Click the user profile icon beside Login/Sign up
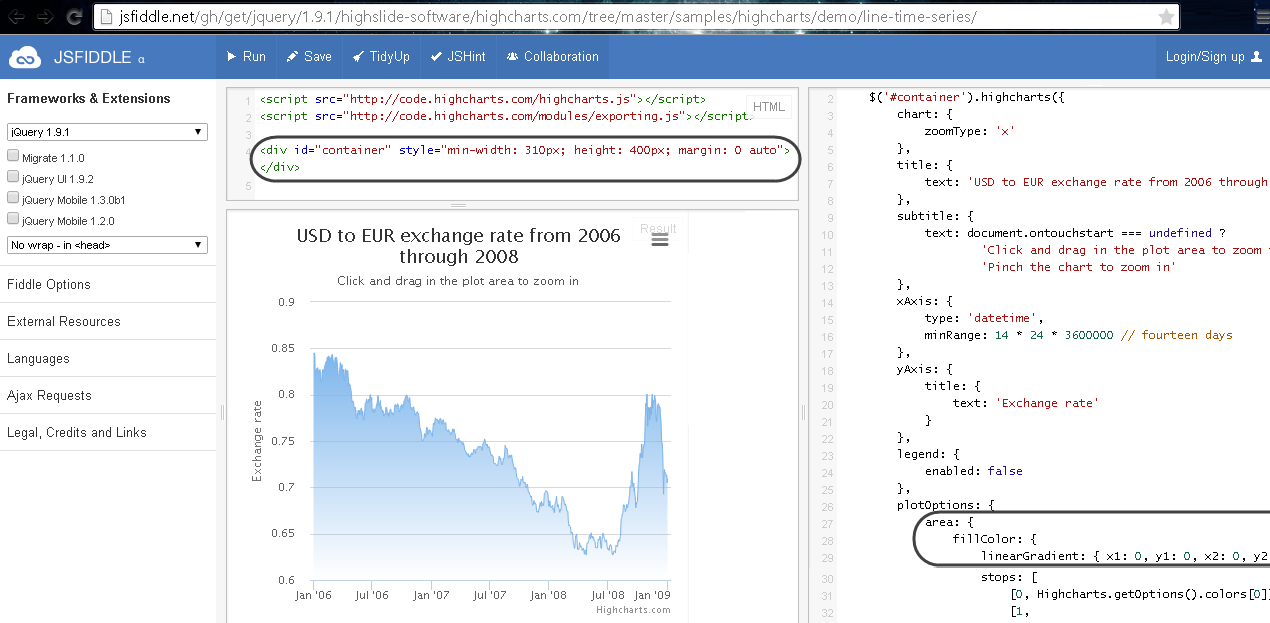The image size is (1270, 623). click(1257, 57)
